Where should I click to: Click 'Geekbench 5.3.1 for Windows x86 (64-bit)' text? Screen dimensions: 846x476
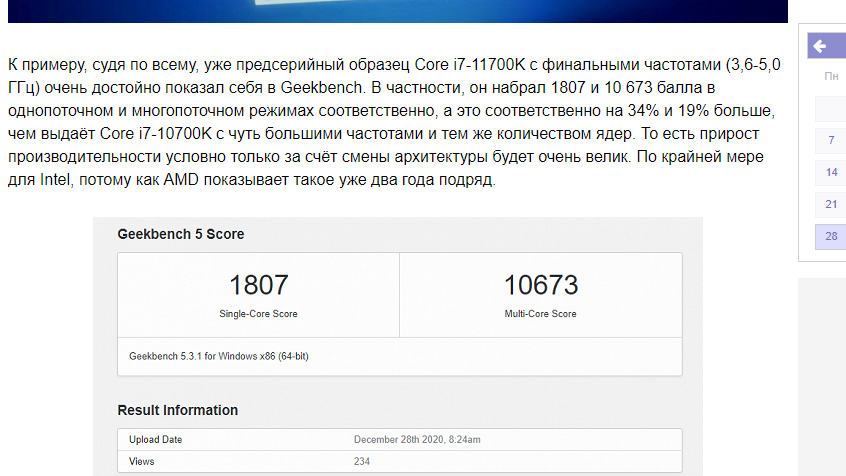pos(219,356)
